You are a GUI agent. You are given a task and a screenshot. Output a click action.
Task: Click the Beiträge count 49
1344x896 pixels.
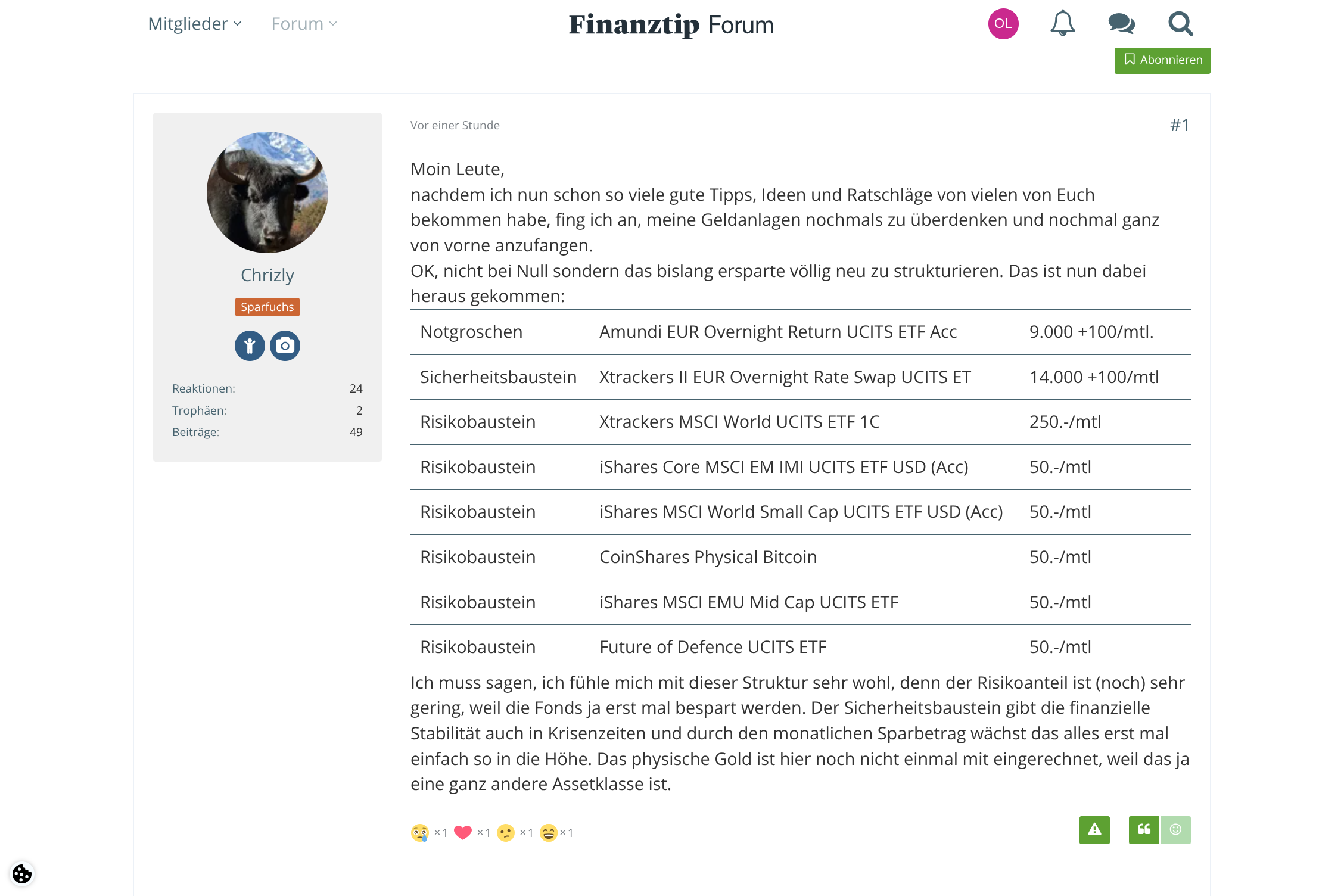click(x=356, y=432)
